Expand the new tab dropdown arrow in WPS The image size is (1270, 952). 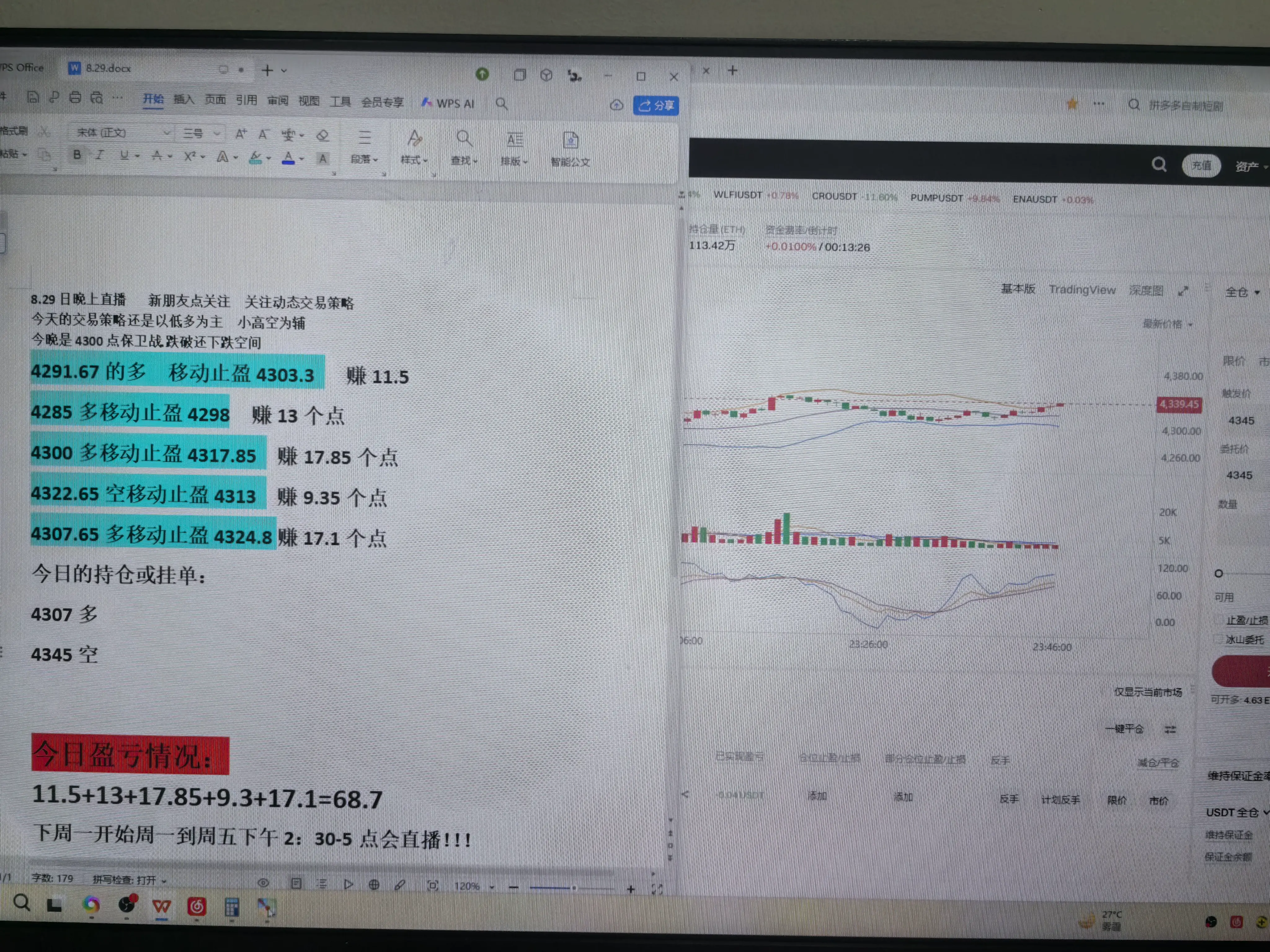tap(284, 71)
